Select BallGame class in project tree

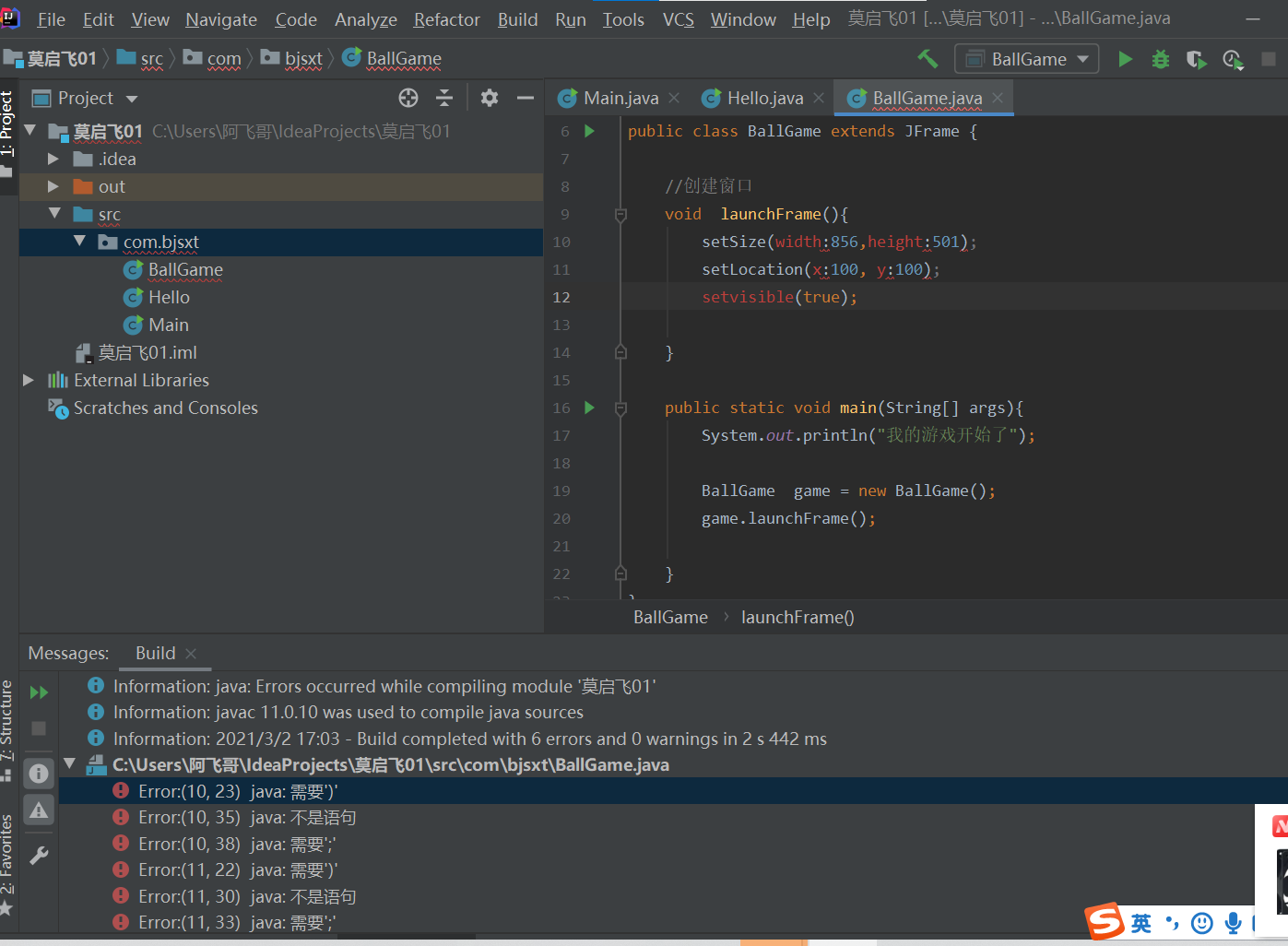point(185,269)
